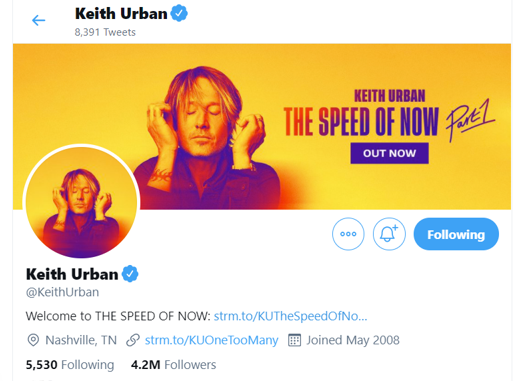This screenshot has height=381, width=517.
Task: Click the @KeithUrban handle
Action: tap(62, 292)
